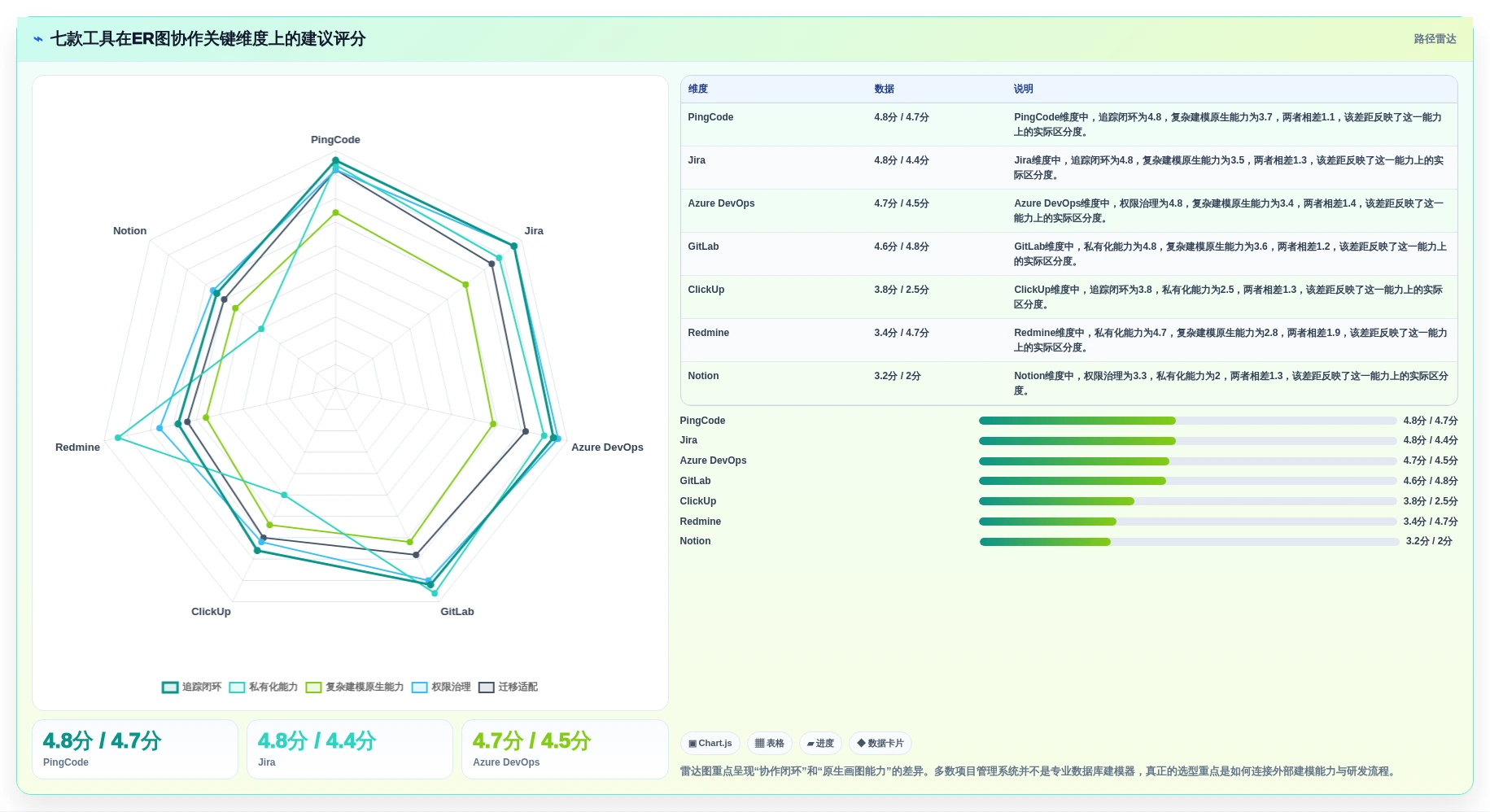
Task: Click the 复杂建模原生能力 data point on the PingCode axis
Action: (x=335, y=212)
